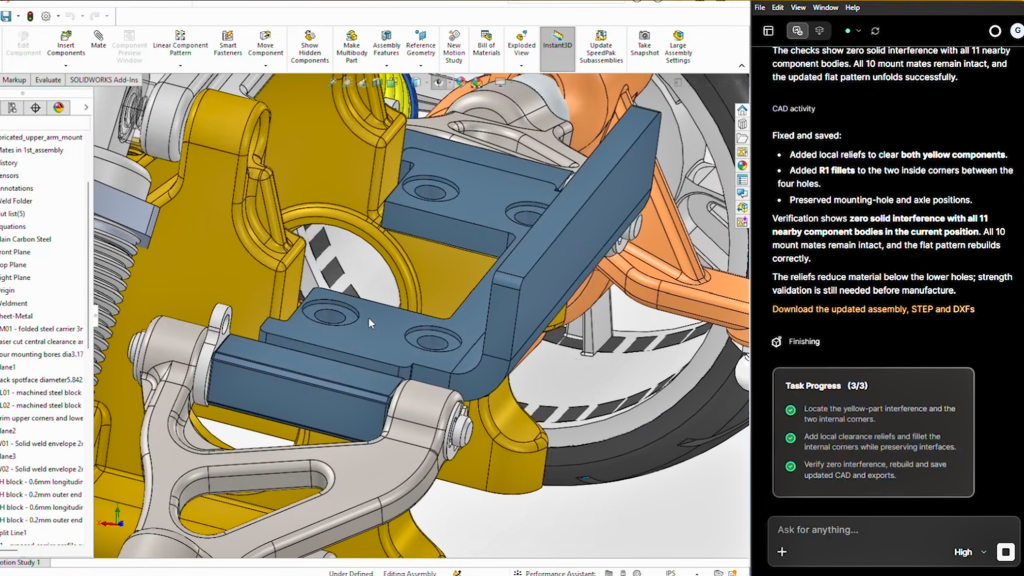Open Exploded View dropdown arrow
This screenshot has height=576, width=1024.
click(521, 66)
